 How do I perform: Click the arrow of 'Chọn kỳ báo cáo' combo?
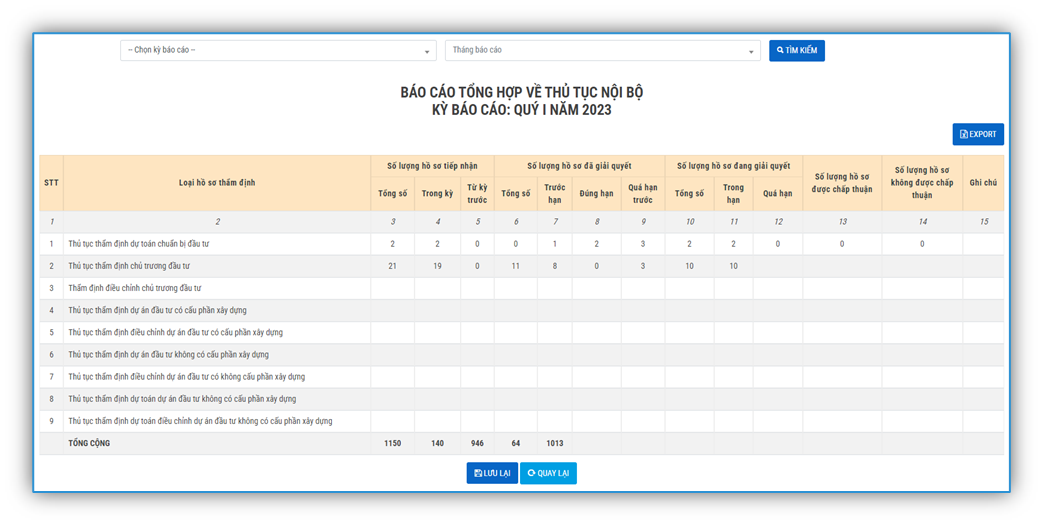click(x=427, y=52)
